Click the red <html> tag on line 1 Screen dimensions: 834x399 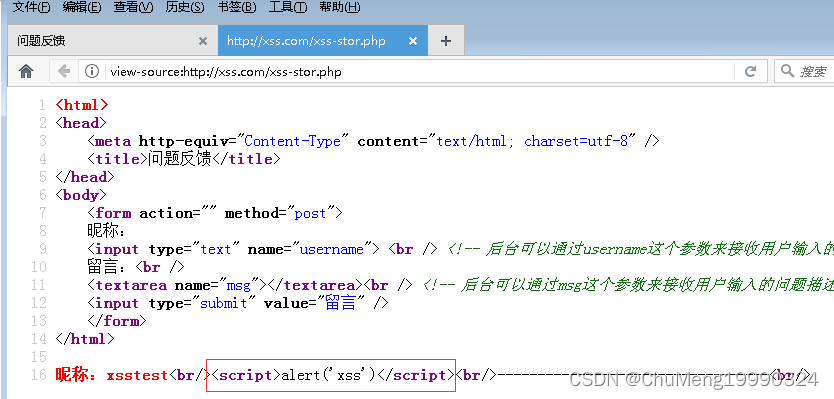(x=82, y=105)
